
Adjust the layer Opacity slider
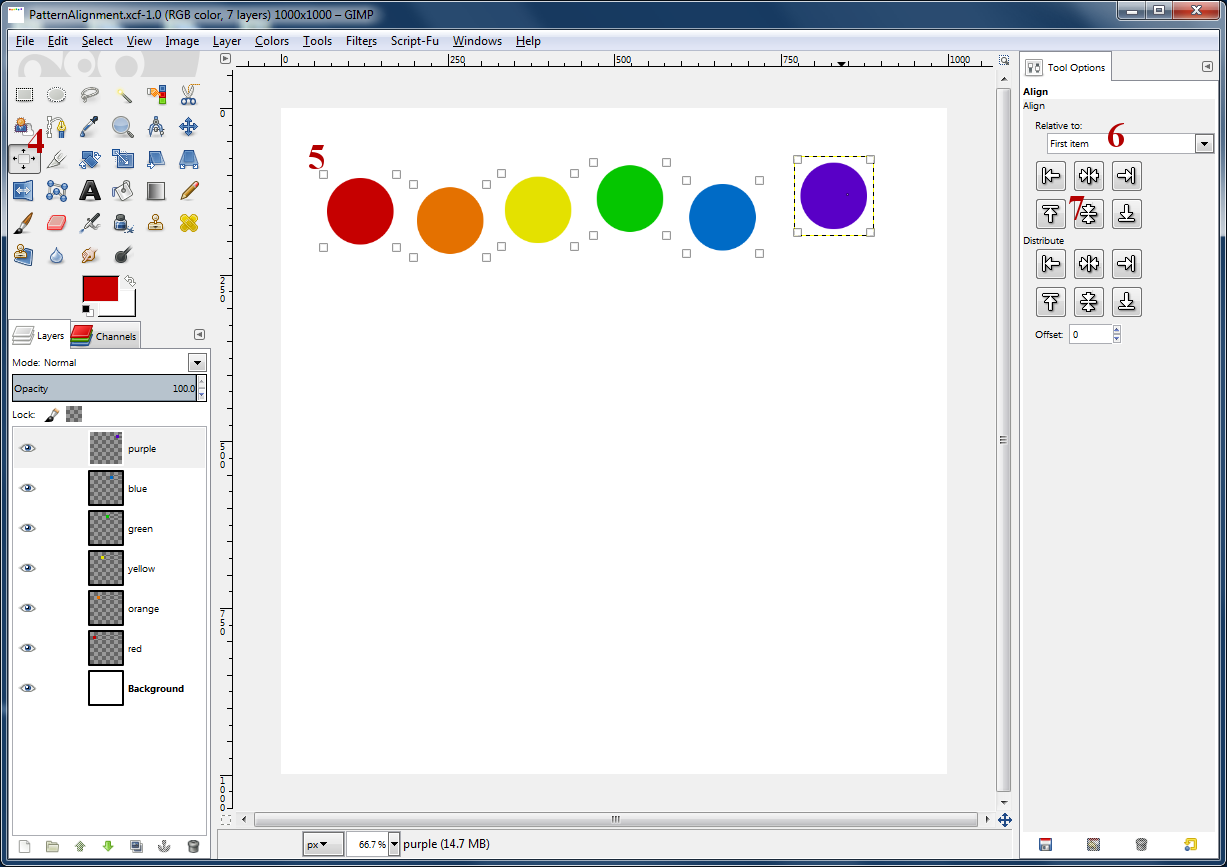coord(104,388)
